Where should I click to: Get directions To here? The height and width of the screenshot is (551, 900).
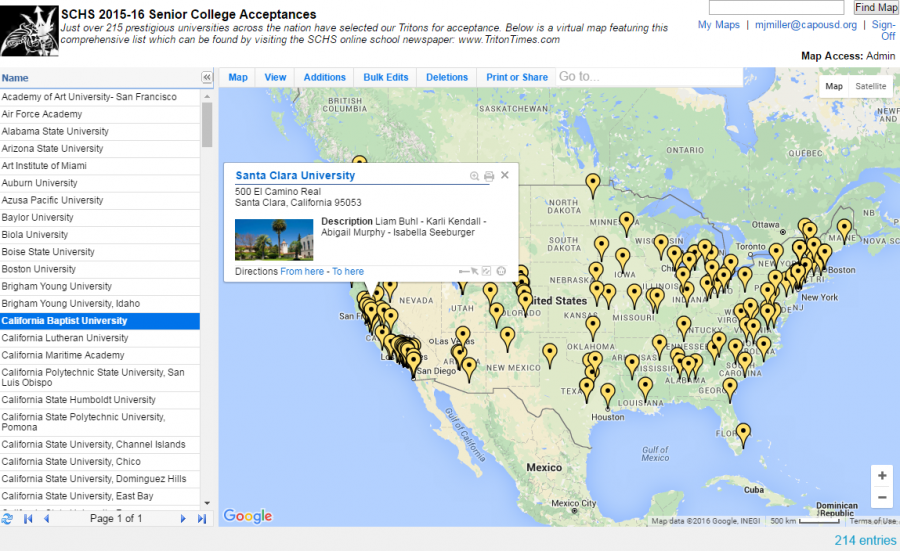[348, 271]
